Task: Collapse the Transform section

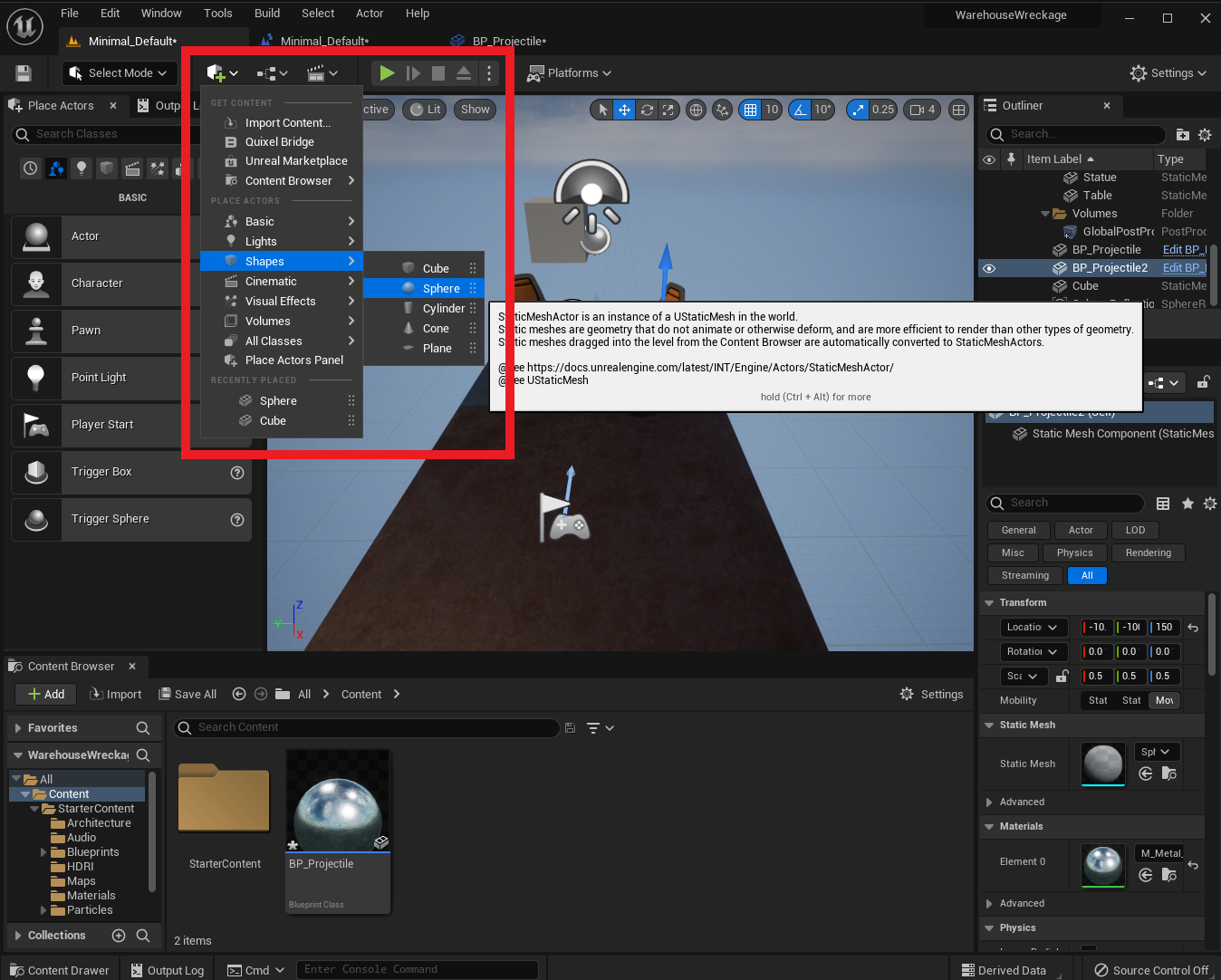Action: [x=987, y=603]
